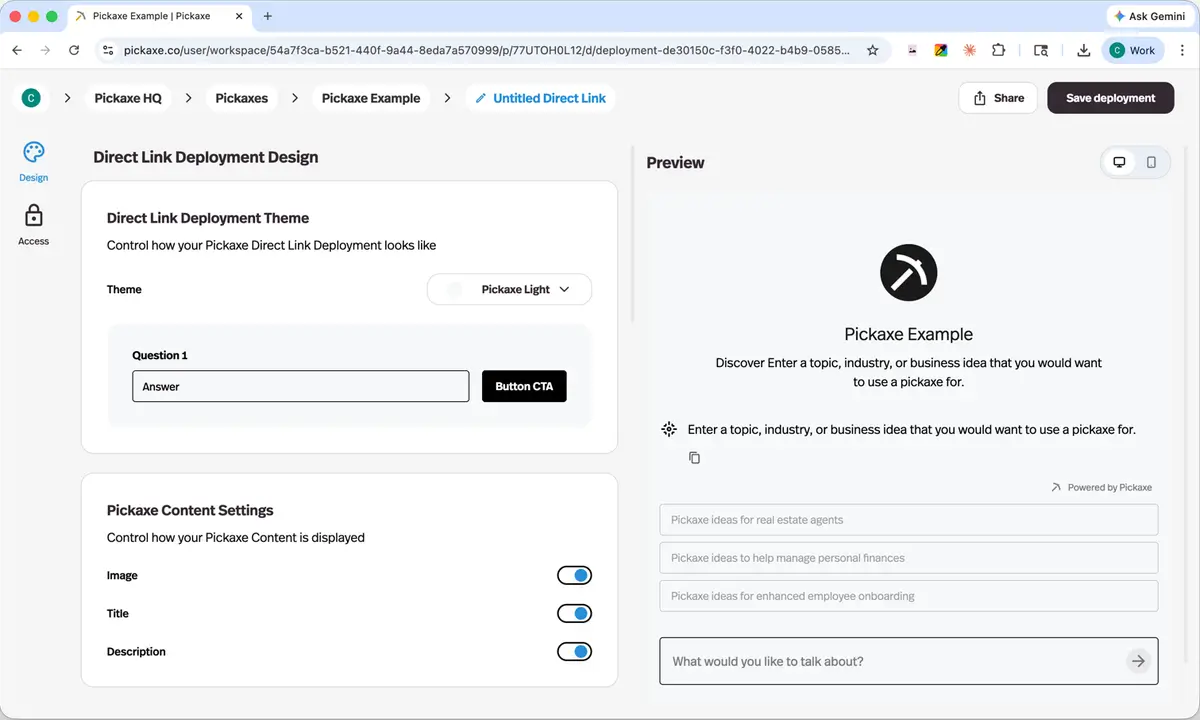Click the site info icon in address bar
The height and width of the screenshot is (720, 1200).
[109, 50]
